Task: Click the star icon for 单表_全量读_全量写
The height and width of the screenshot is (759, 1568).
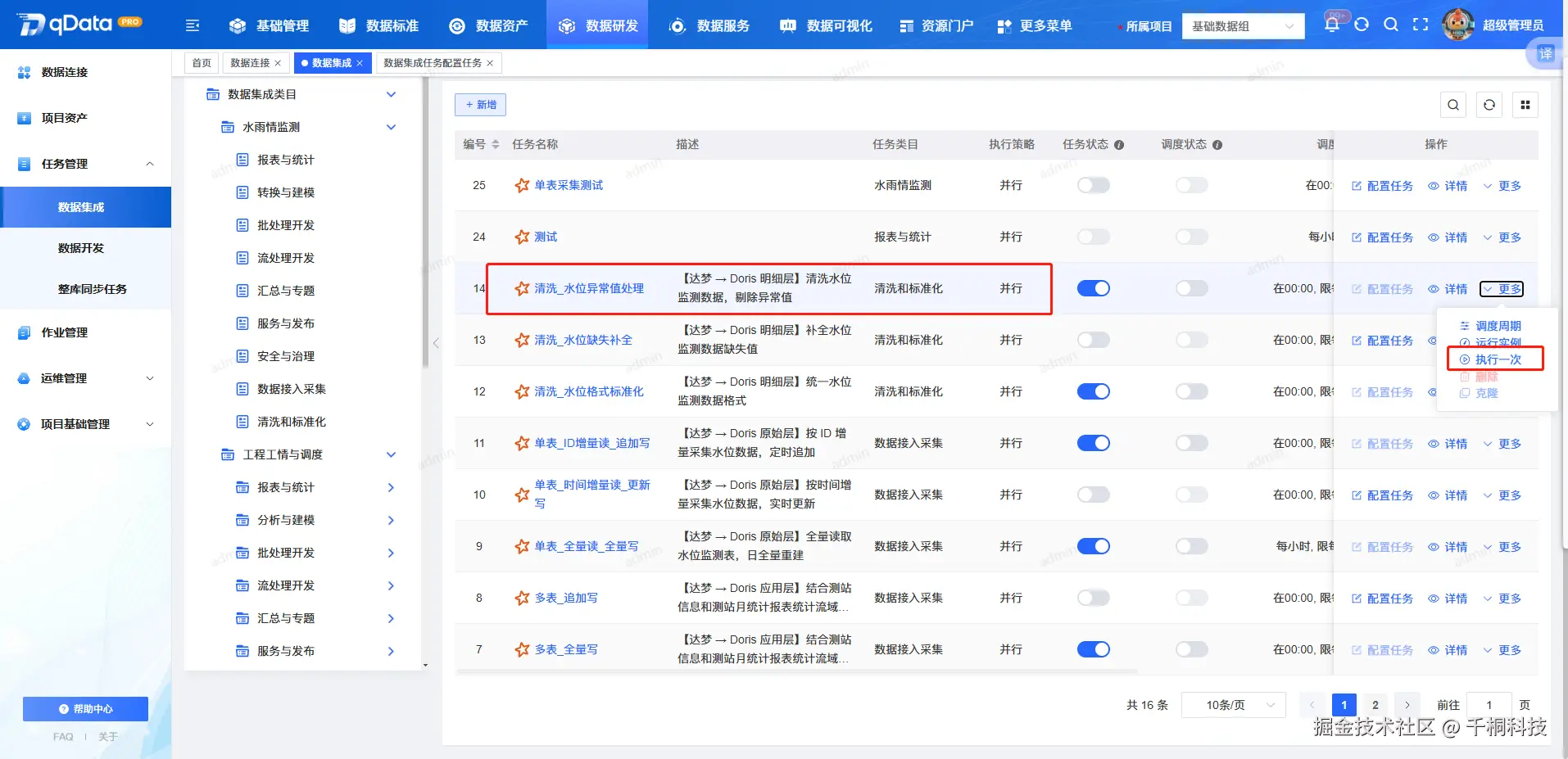Action: click(x=522, y=546)
